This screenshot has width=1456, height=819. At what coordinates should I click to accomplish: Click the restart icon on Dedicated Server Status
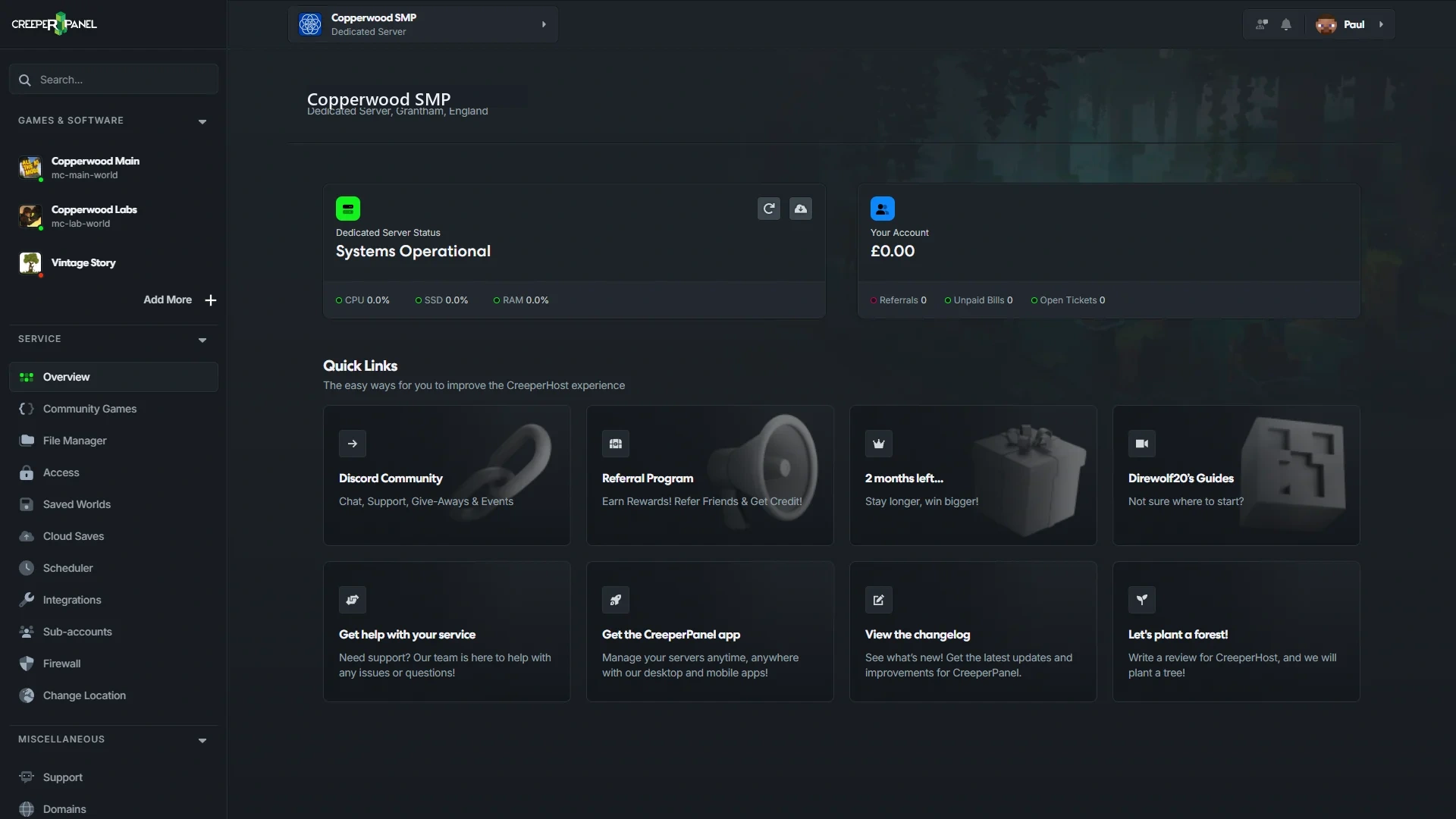coord(769,209)
